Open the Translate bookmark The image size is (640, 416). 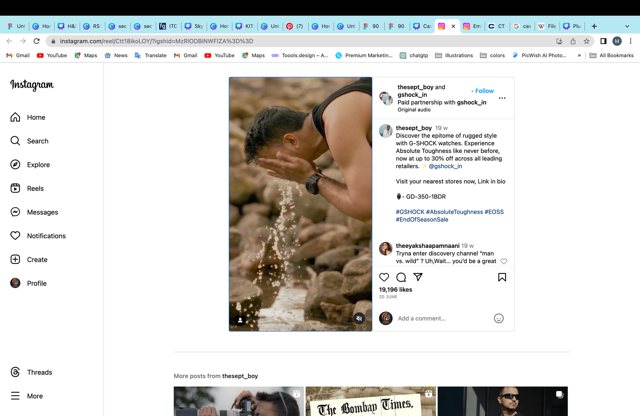tap(151, 55)
